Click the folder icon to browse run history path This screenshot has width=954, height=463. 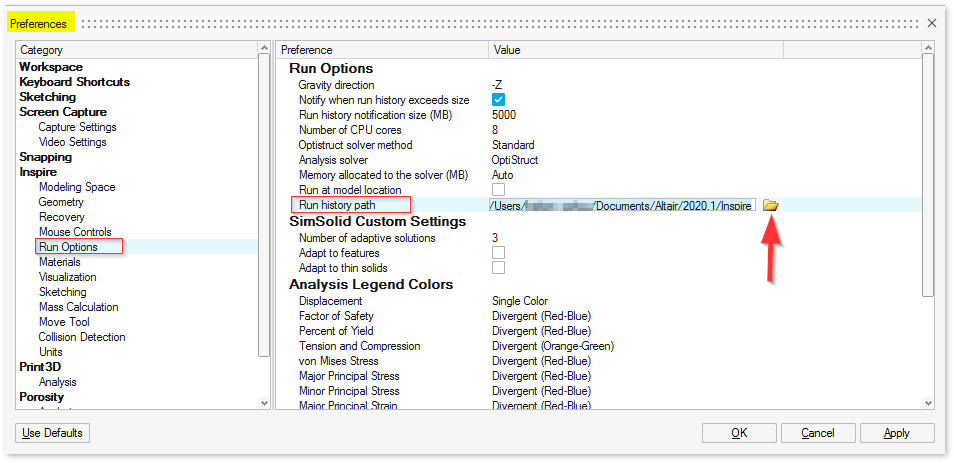[770, 205]
